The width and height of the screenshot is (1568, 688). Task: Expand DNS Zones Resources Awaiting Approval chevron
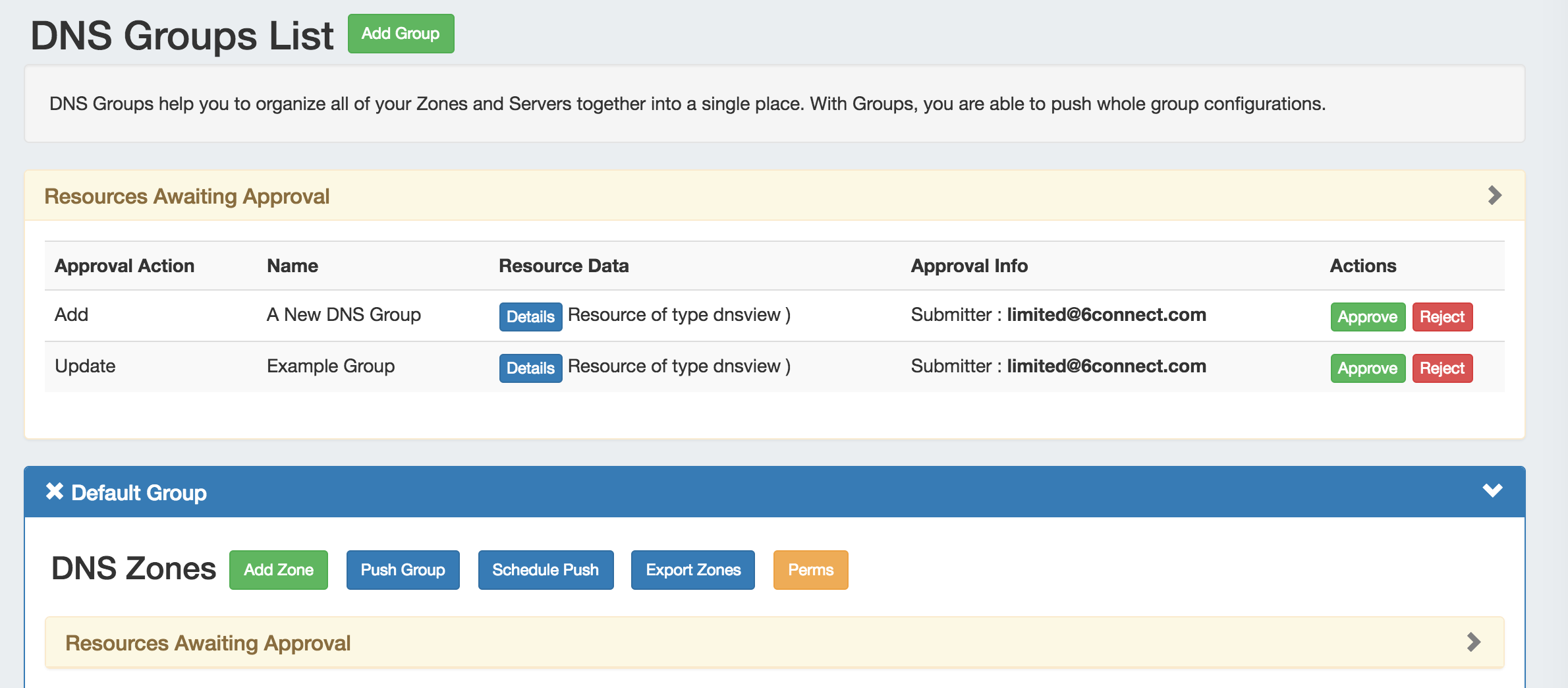click(x=1474, y=643)
